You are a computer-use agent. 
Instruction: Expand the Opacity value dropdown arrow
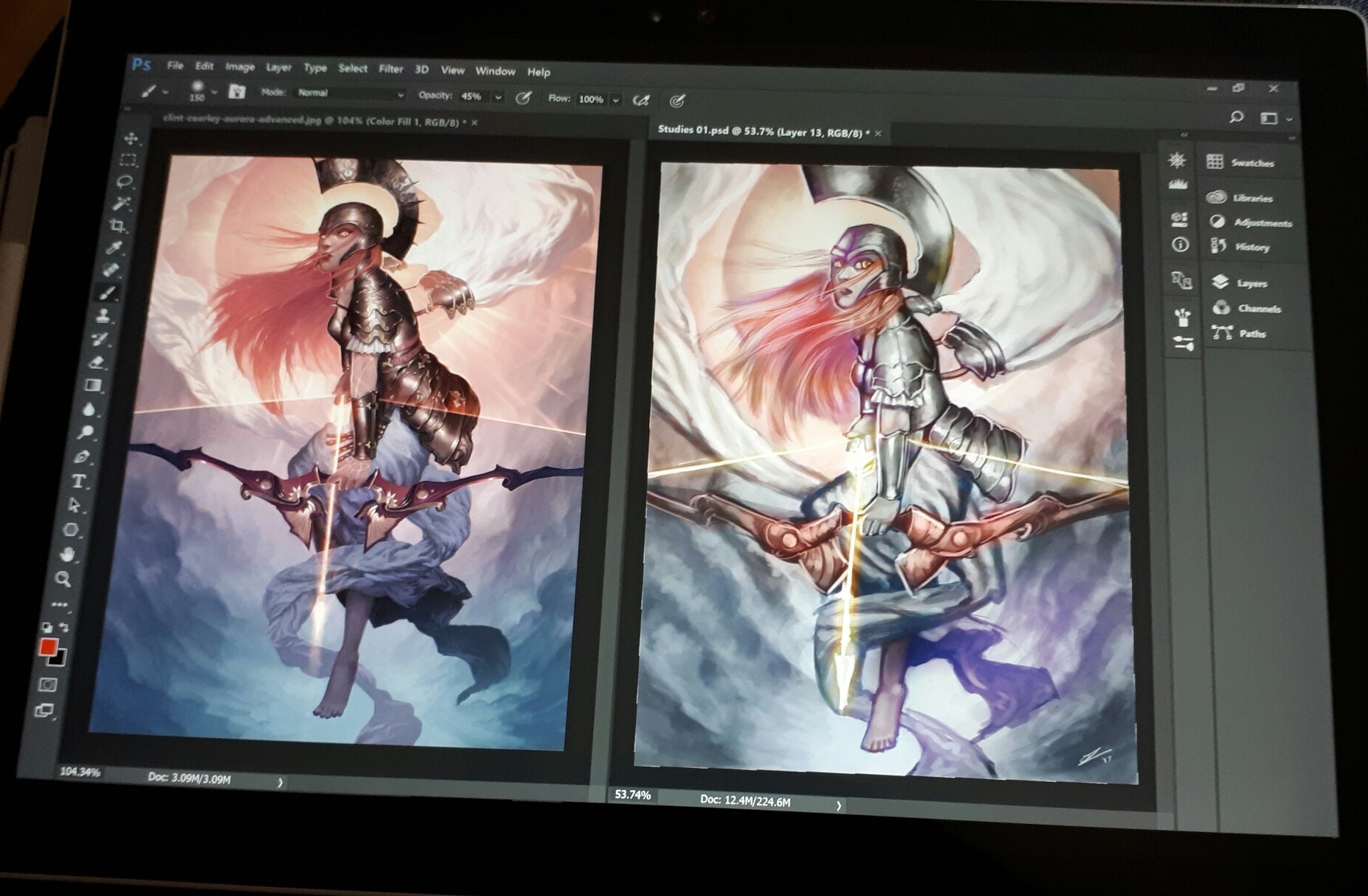[498, 97]
